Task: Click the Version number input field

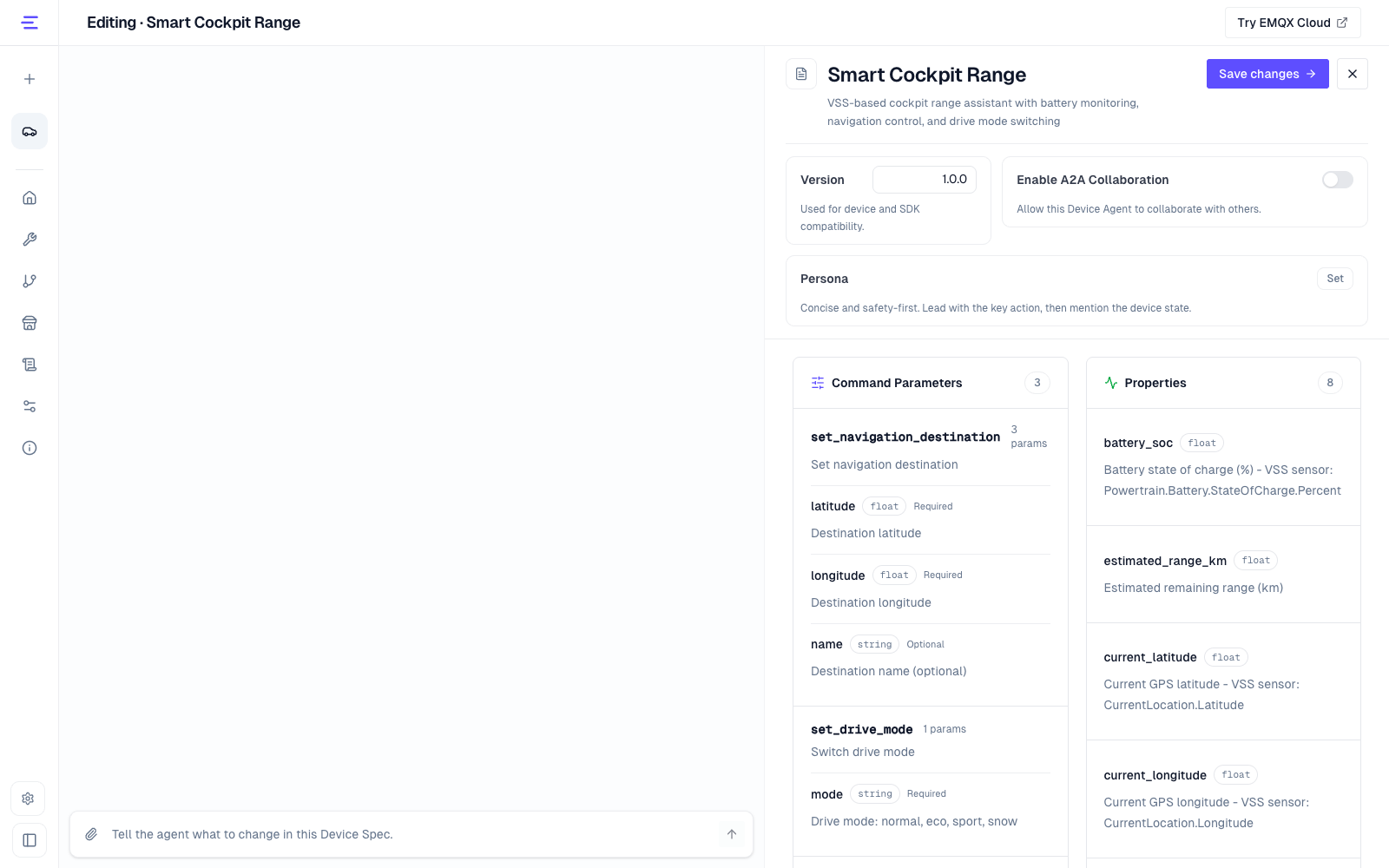Action: [924, 180]
